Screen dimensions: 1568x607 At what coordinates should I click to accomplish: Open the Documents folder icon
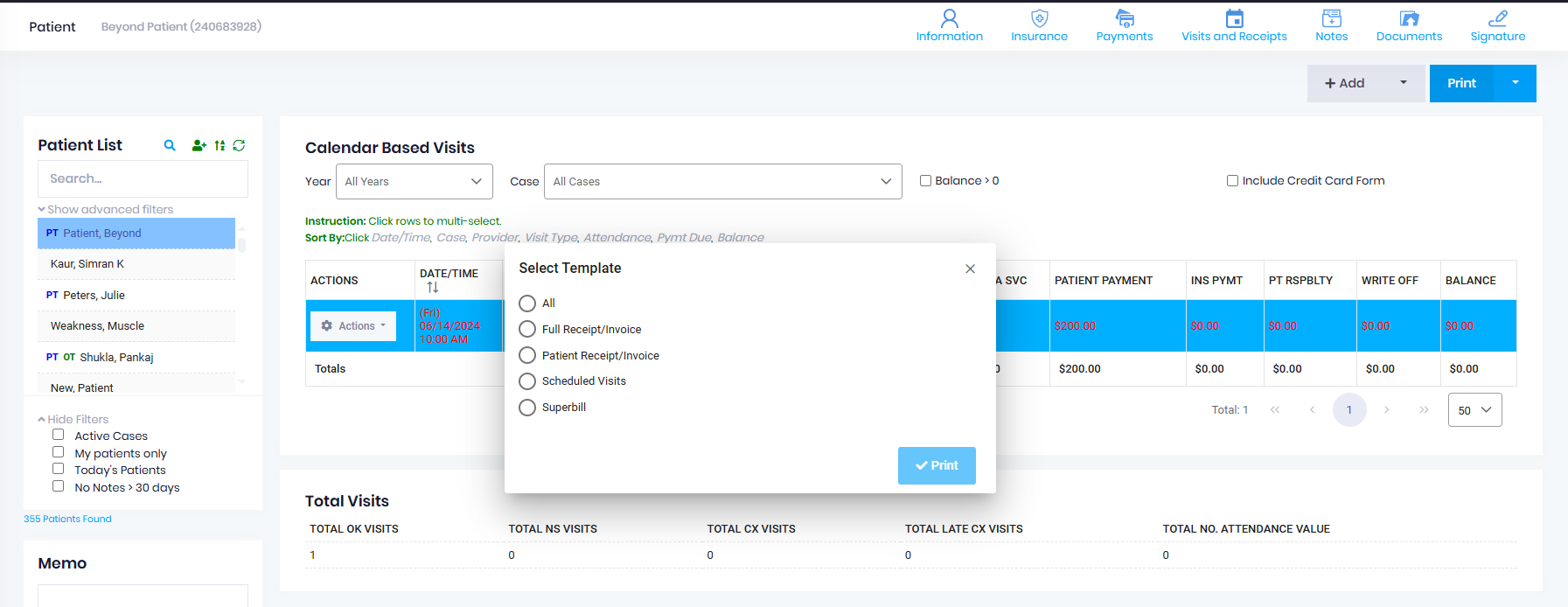click(1409, 18)
